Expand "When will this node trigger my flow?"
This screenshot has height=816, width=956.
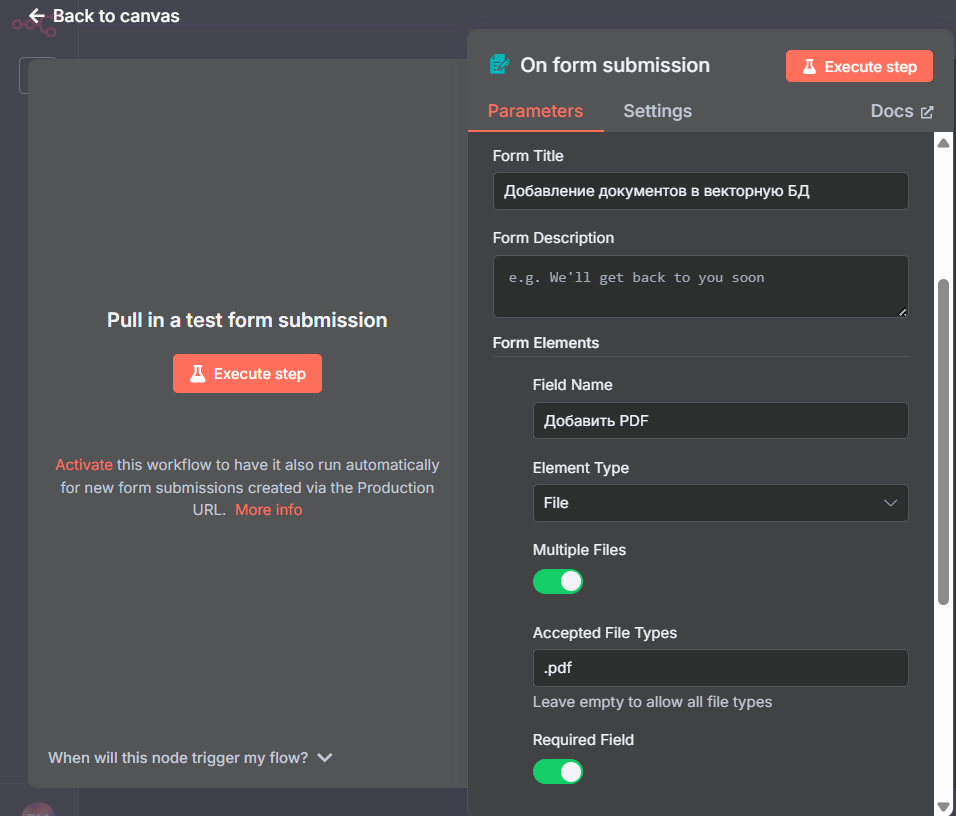pyautogui.click(x=190, y=758)
